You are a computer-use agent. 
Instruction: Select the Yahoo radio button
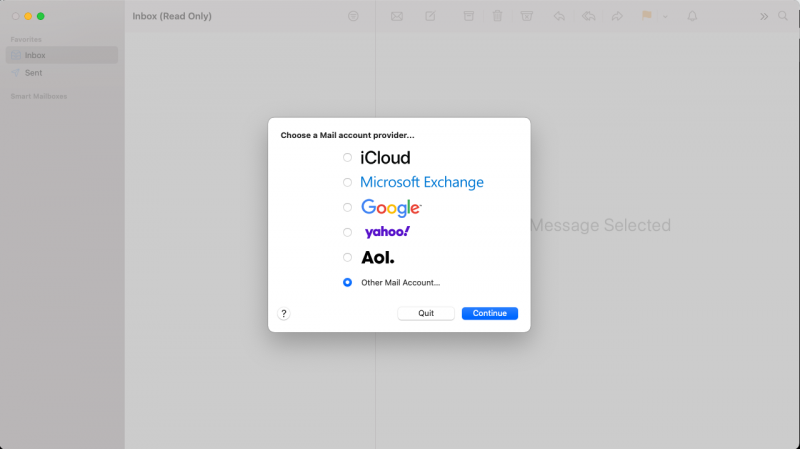[x=347, y=232]
